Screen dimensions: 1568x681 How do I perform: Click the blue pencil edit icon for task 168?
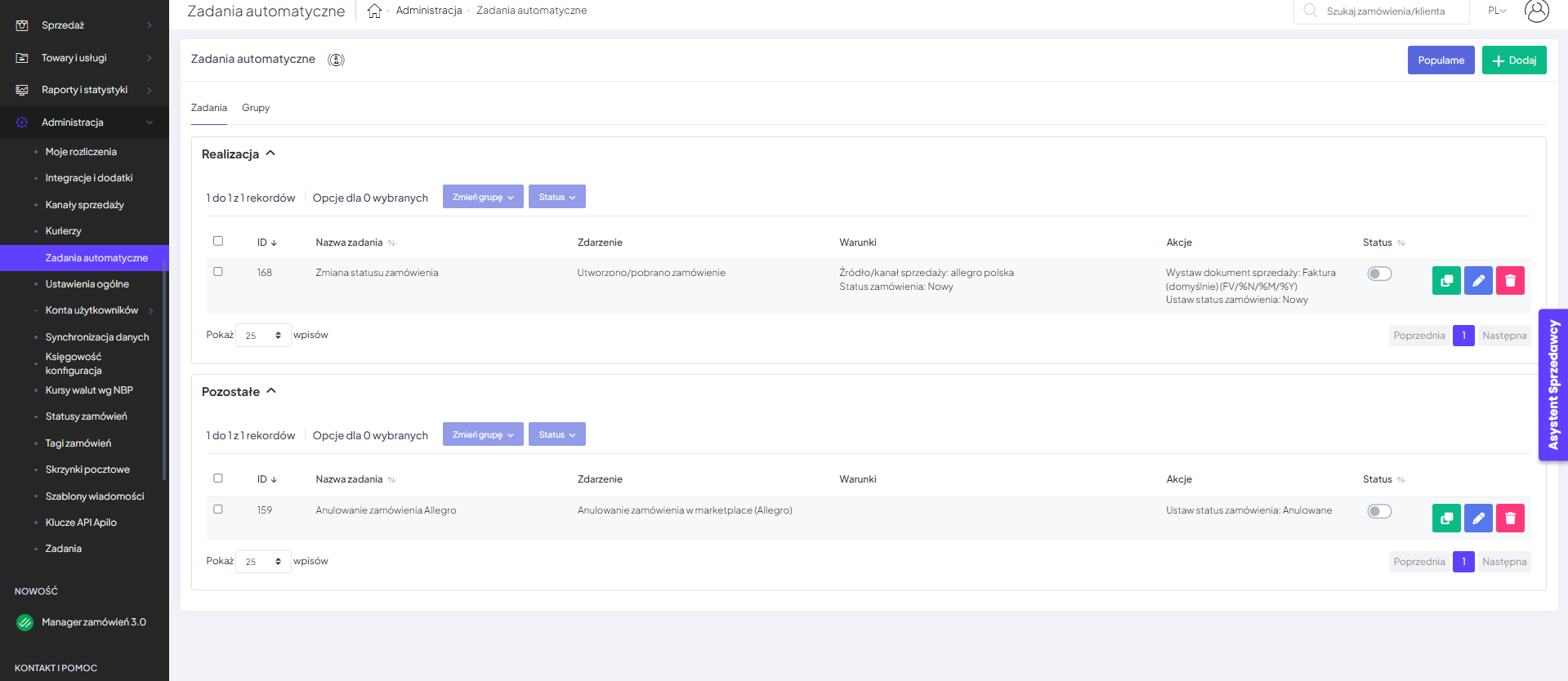[x=1478, y=281]
